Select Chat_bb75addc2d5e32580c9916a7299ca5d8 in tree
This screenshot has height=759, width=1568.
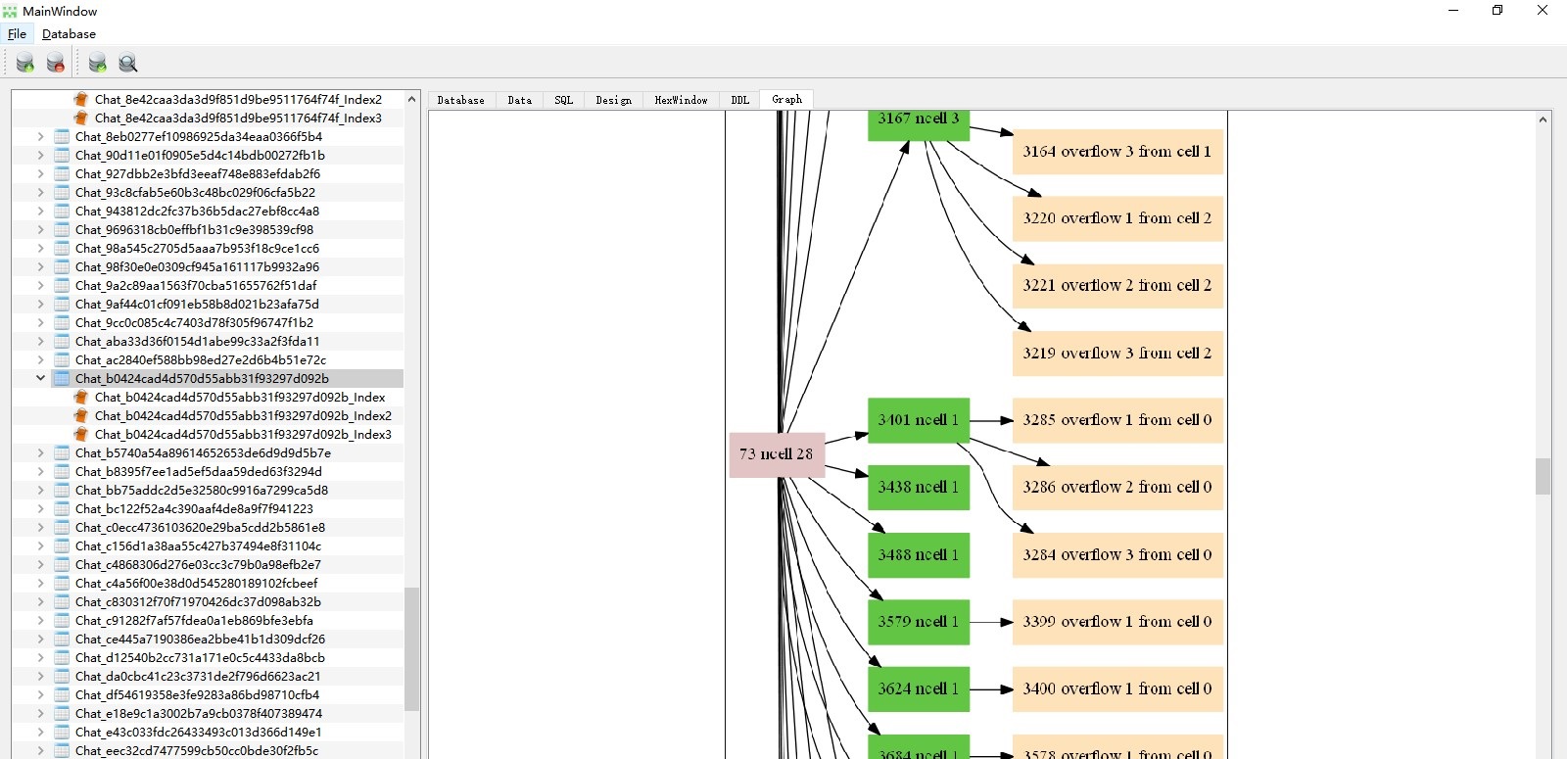(x=202, y=490)
